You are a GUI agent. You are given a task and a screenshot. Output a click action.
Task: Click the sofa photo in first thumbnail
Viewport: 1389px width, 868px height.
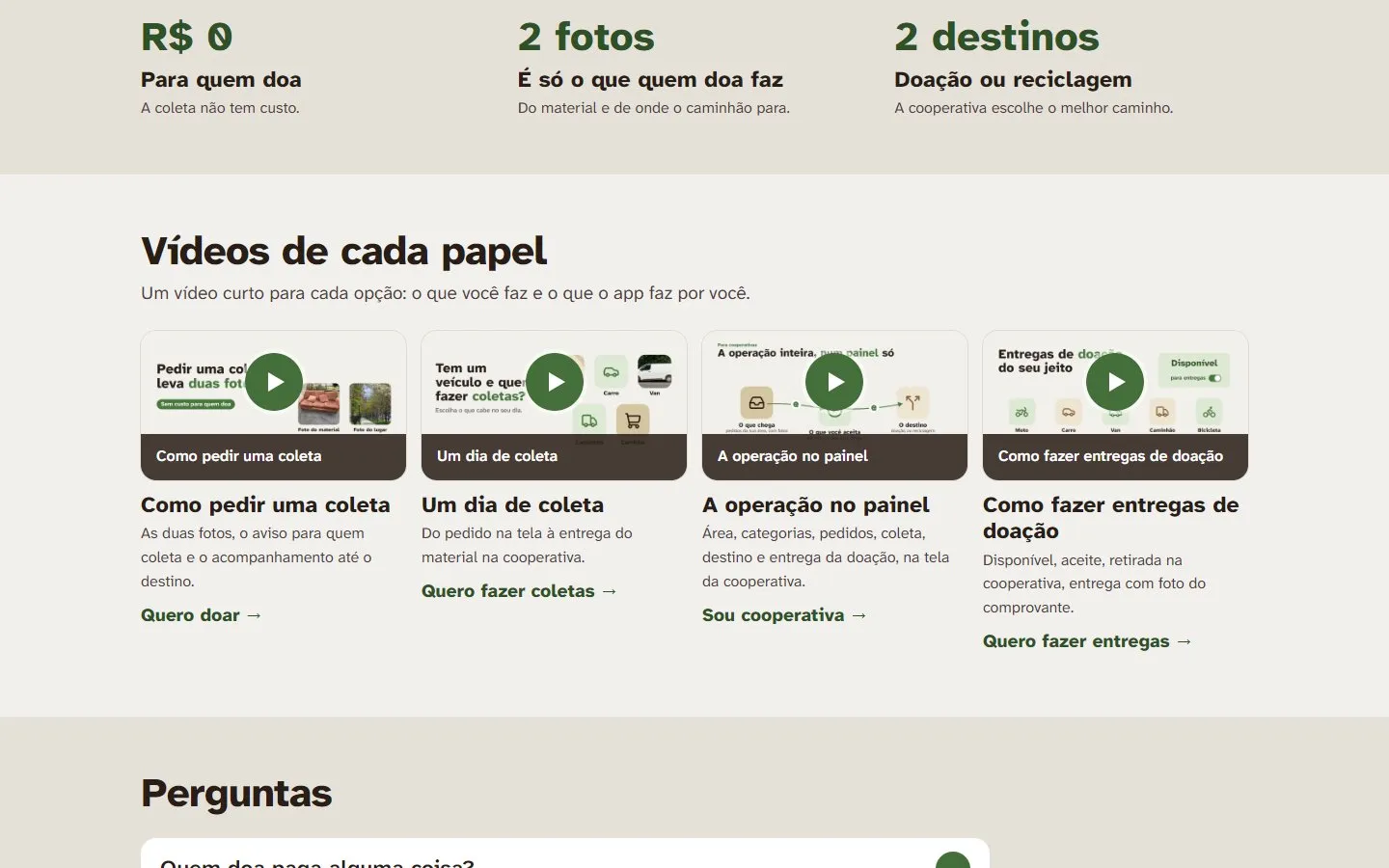tap(319, 404)
